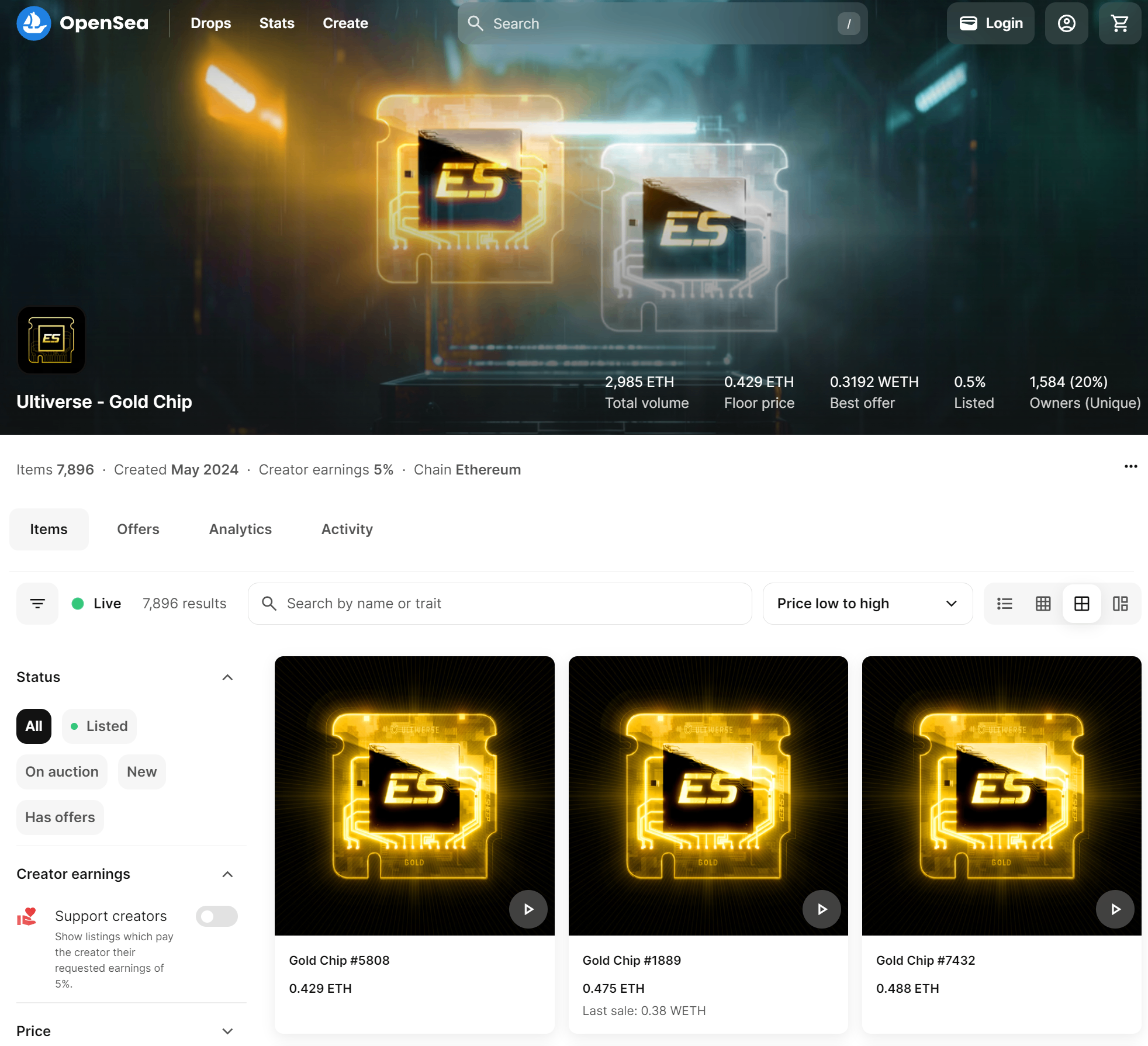This screenshot has height=1046, width=1148.
Task: Expand the Price filter section
Action: (228, 1031)
